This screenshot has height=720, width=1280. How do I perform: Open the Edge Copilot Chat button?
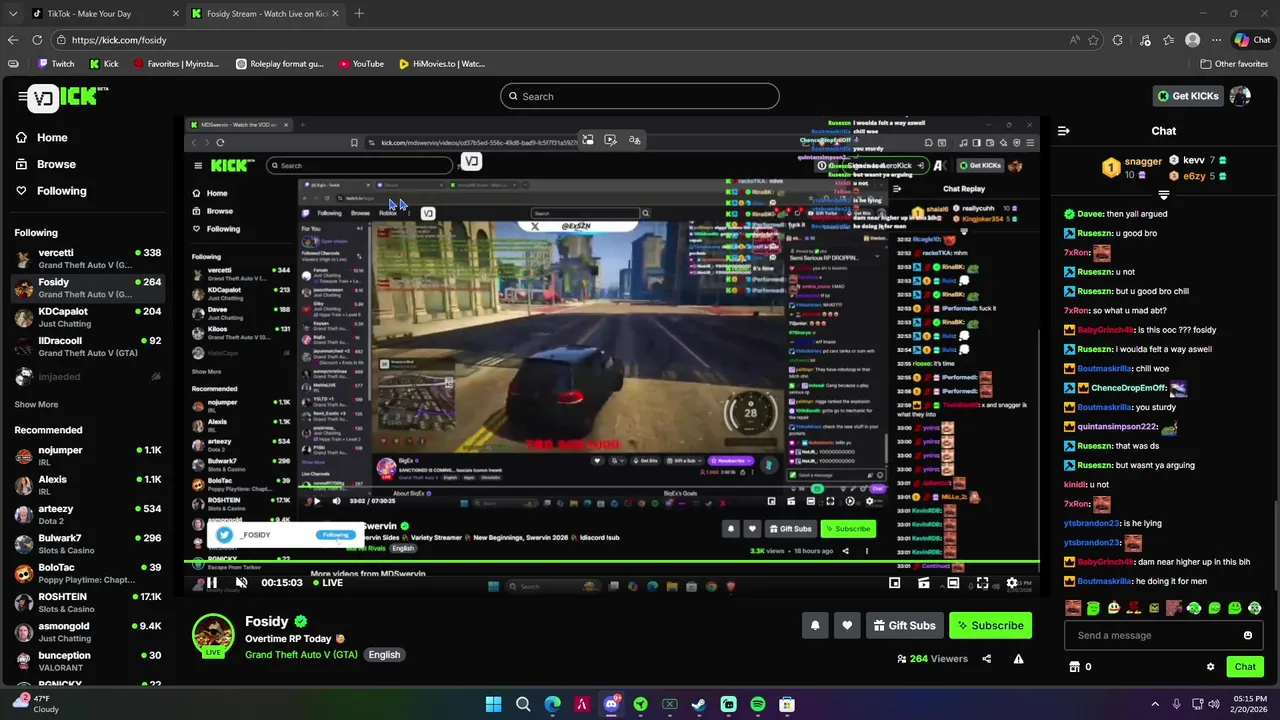coord(1252,40)
